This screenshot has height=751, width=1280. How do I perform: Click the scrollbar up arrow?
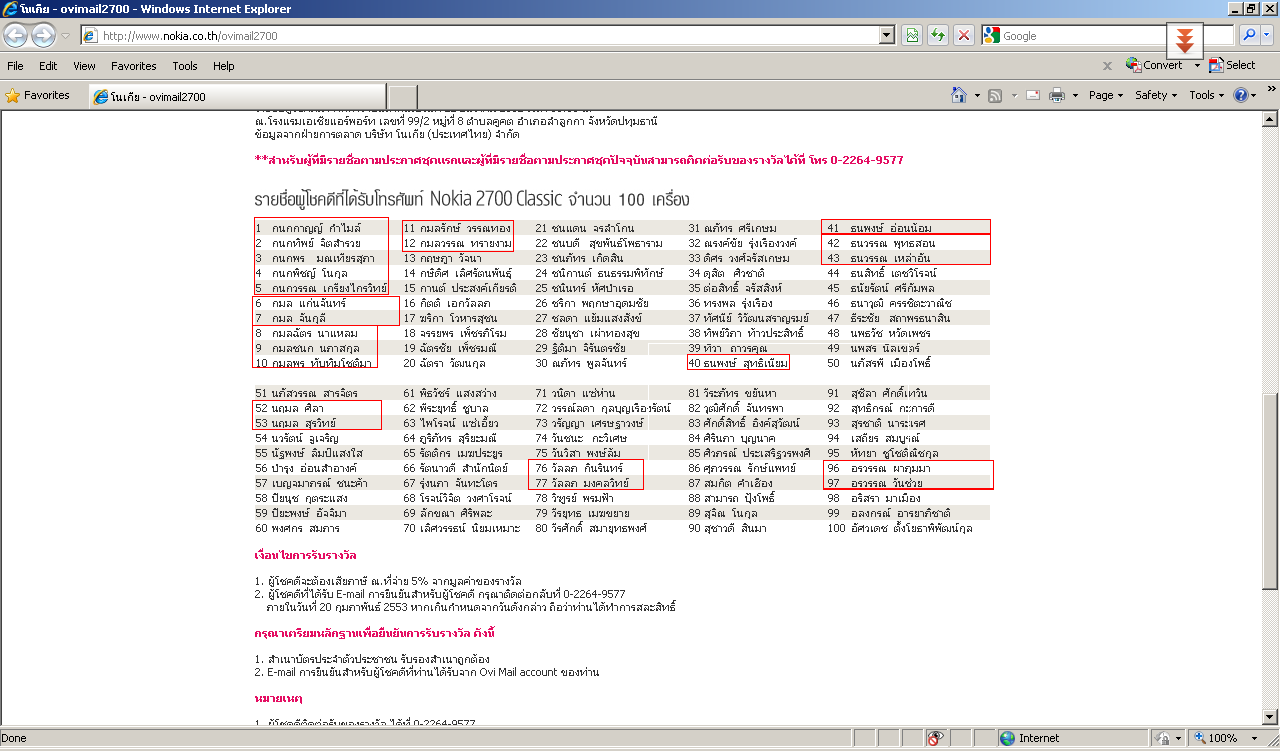point(1271,119)
